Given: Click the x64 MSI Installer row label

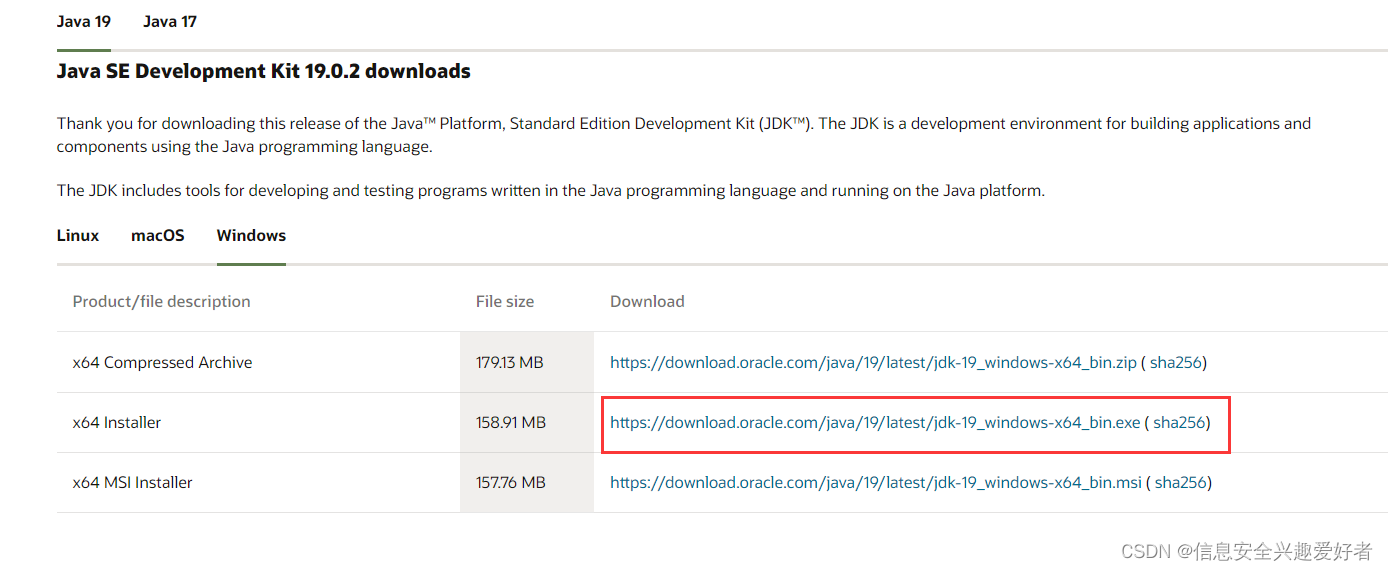Looking at the screenshot, I should click(133, 482).
